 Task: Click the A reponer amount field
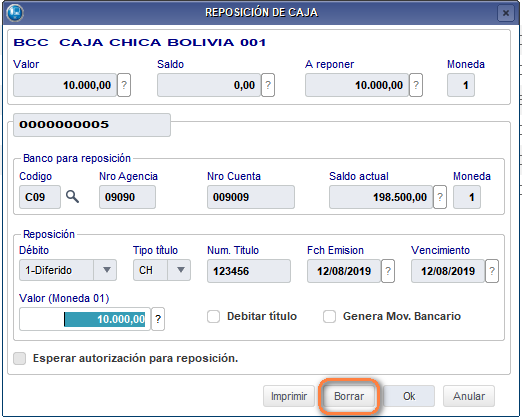pos(357,85)
